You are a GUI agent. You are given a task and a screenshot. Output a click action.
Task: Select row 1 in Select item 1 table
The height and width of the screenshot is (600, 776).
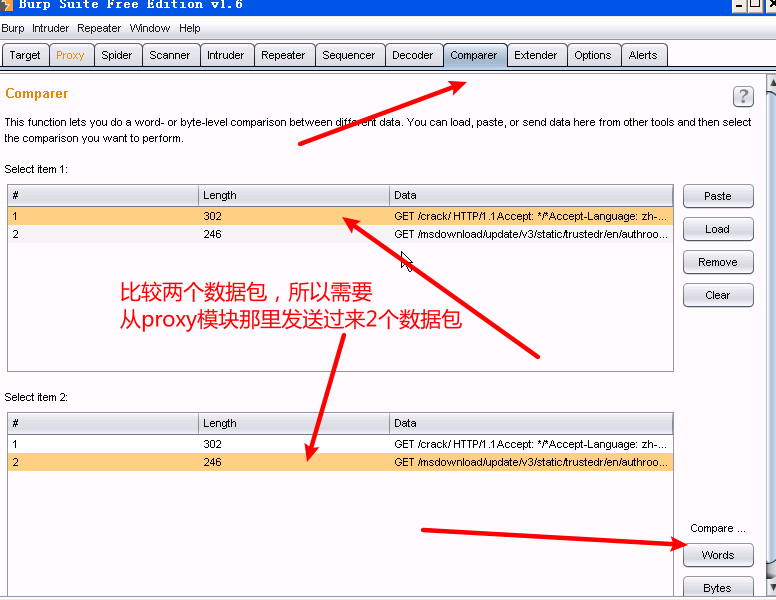pyautogui.click(x=340, y=216)
